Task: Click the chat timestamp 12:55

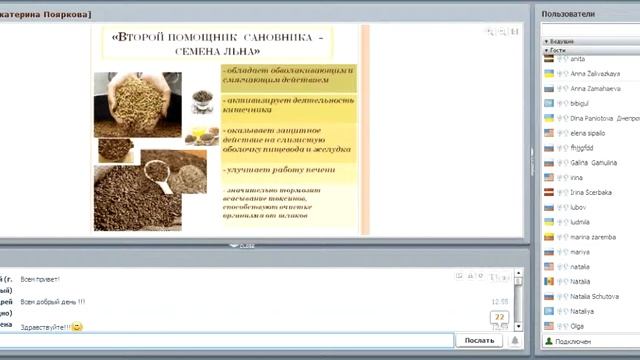Action: 500,302
